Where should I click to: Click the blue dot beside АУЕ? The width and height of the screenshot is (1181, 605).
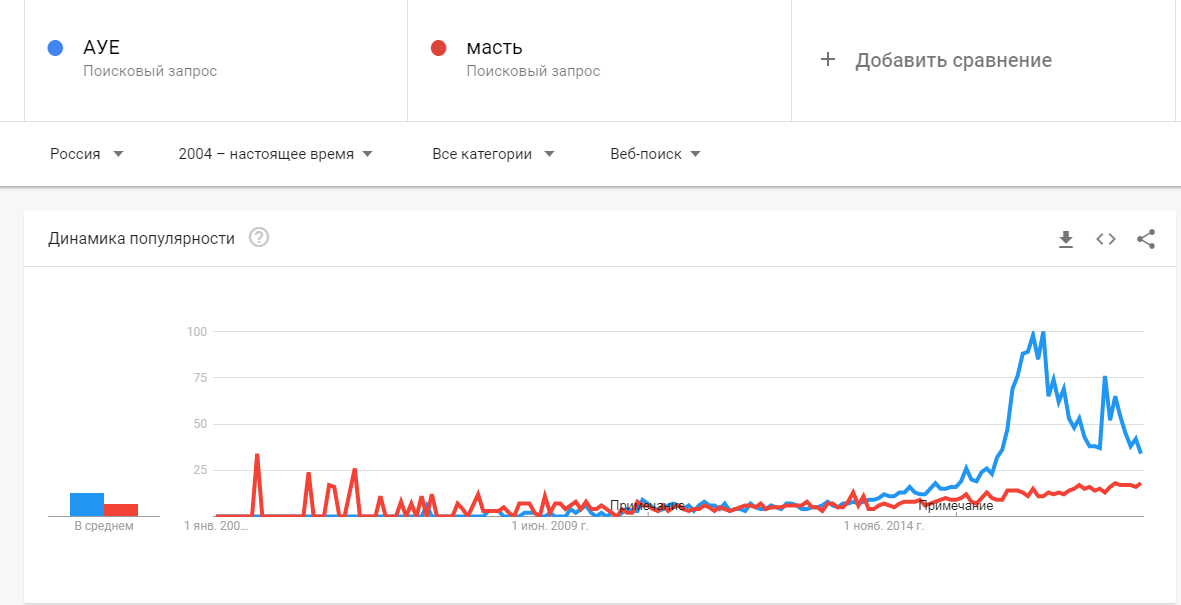55,48
